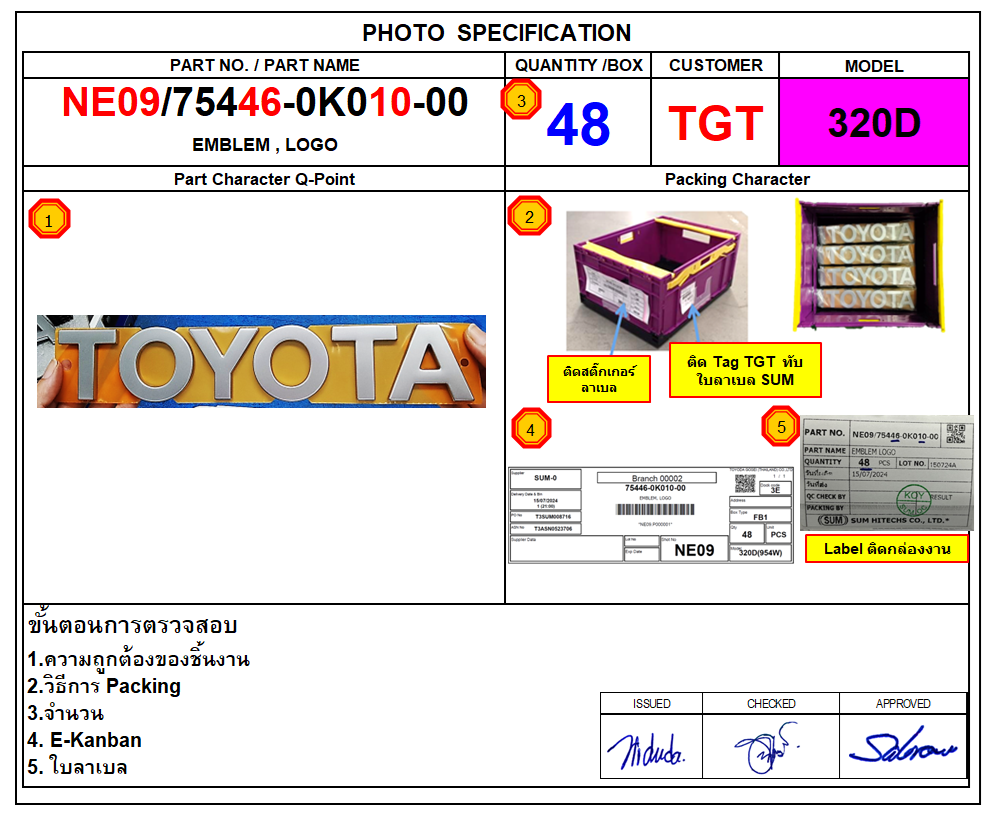Click the "ISSUED" column header
The height and width of the screenshot is (821, 997).
(x=652, y=703)
